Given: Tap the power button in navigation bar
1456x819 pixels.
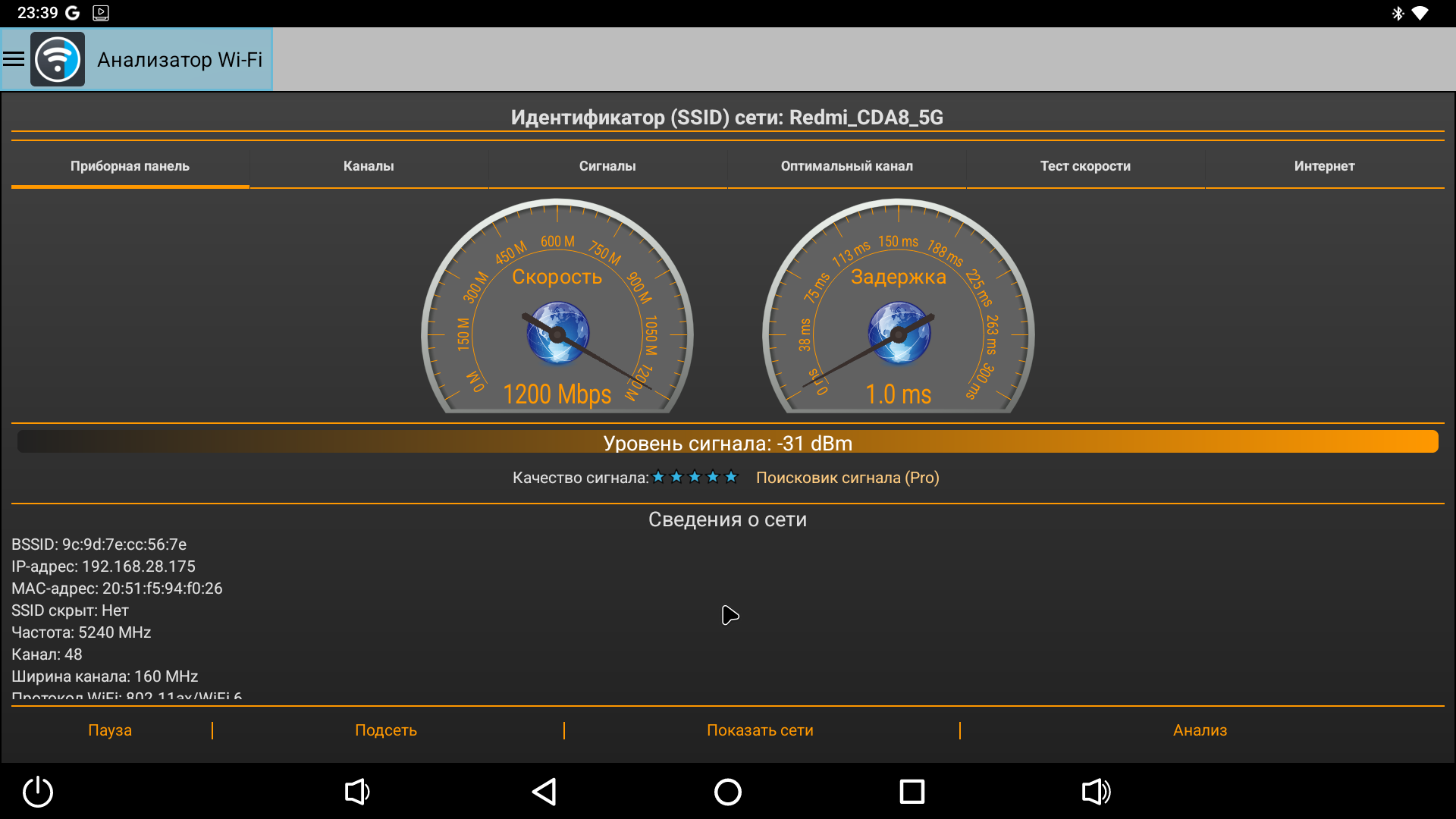Looking at the screenshot, I should coord(38,792).
